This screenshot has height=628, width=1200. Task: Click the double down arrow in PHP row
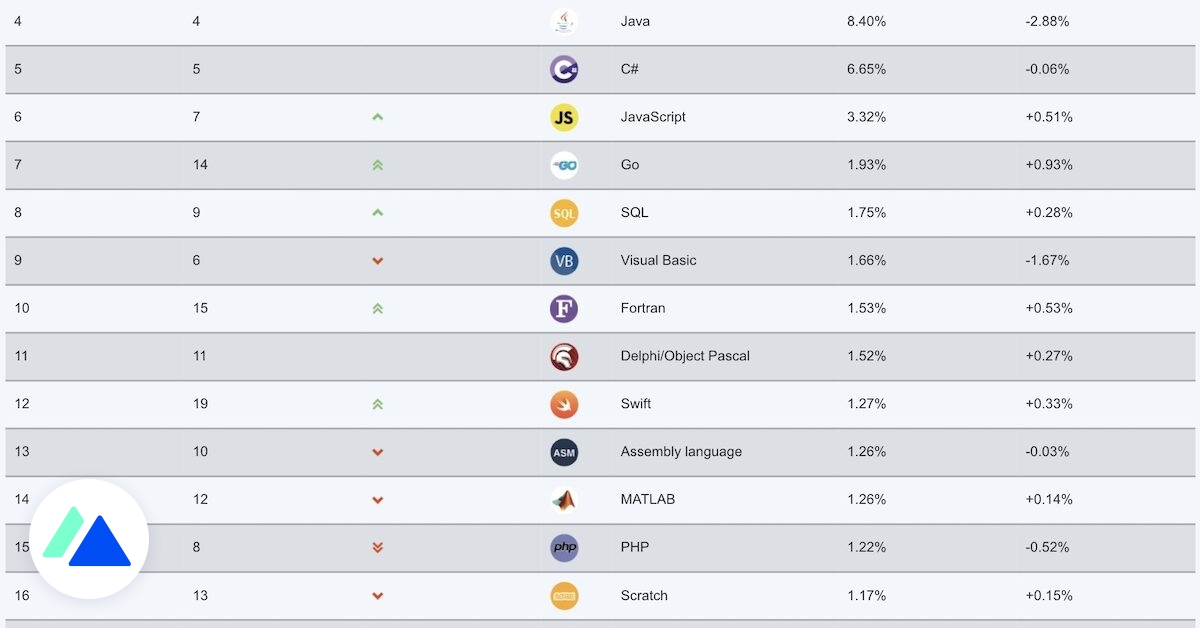coord(377,548)
